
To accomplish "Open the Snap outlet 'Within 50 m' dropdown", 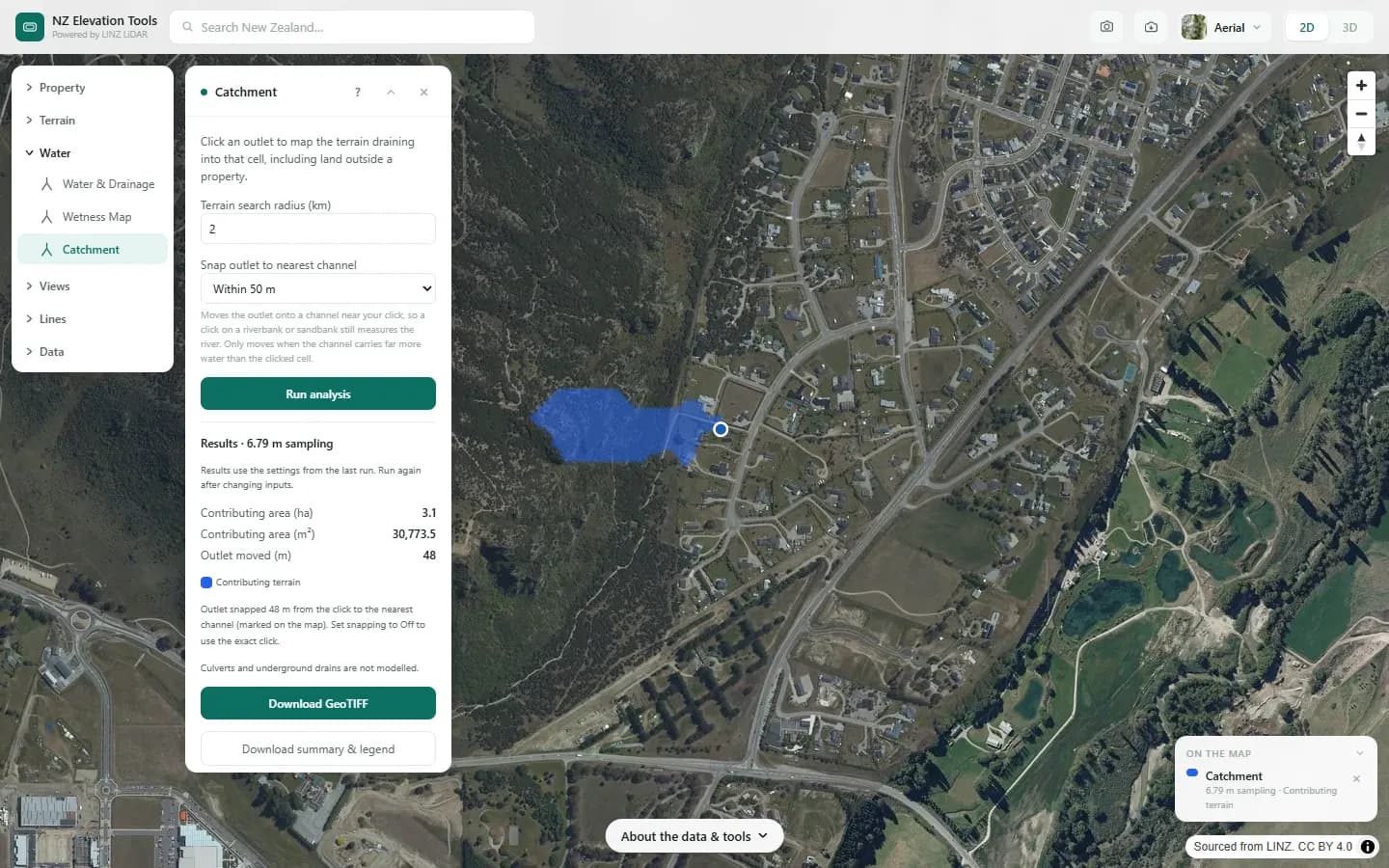I will [318, 288].
